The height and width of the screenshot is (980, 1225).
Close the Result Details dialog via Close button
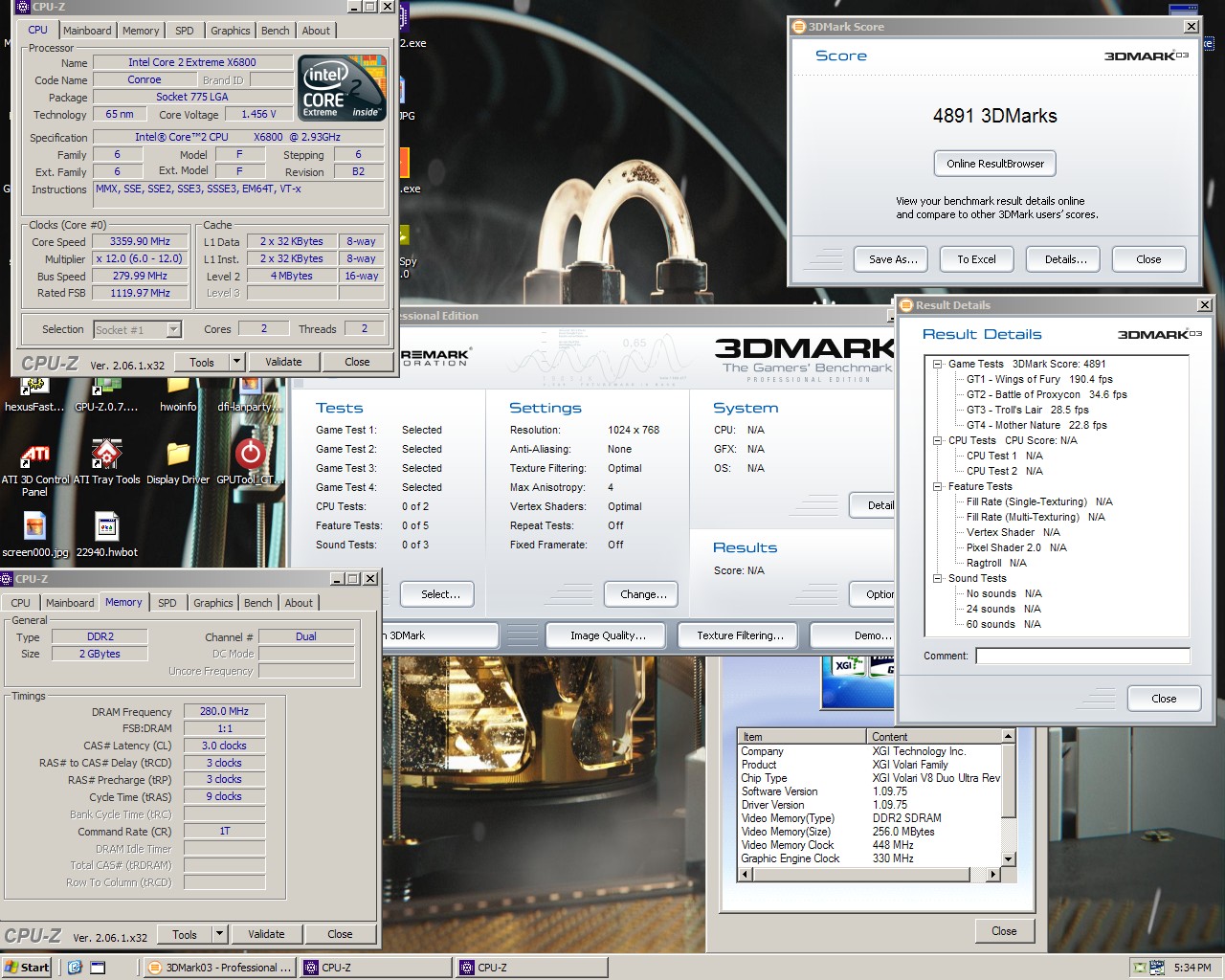pyautogui.click(x=1164, y=699)
